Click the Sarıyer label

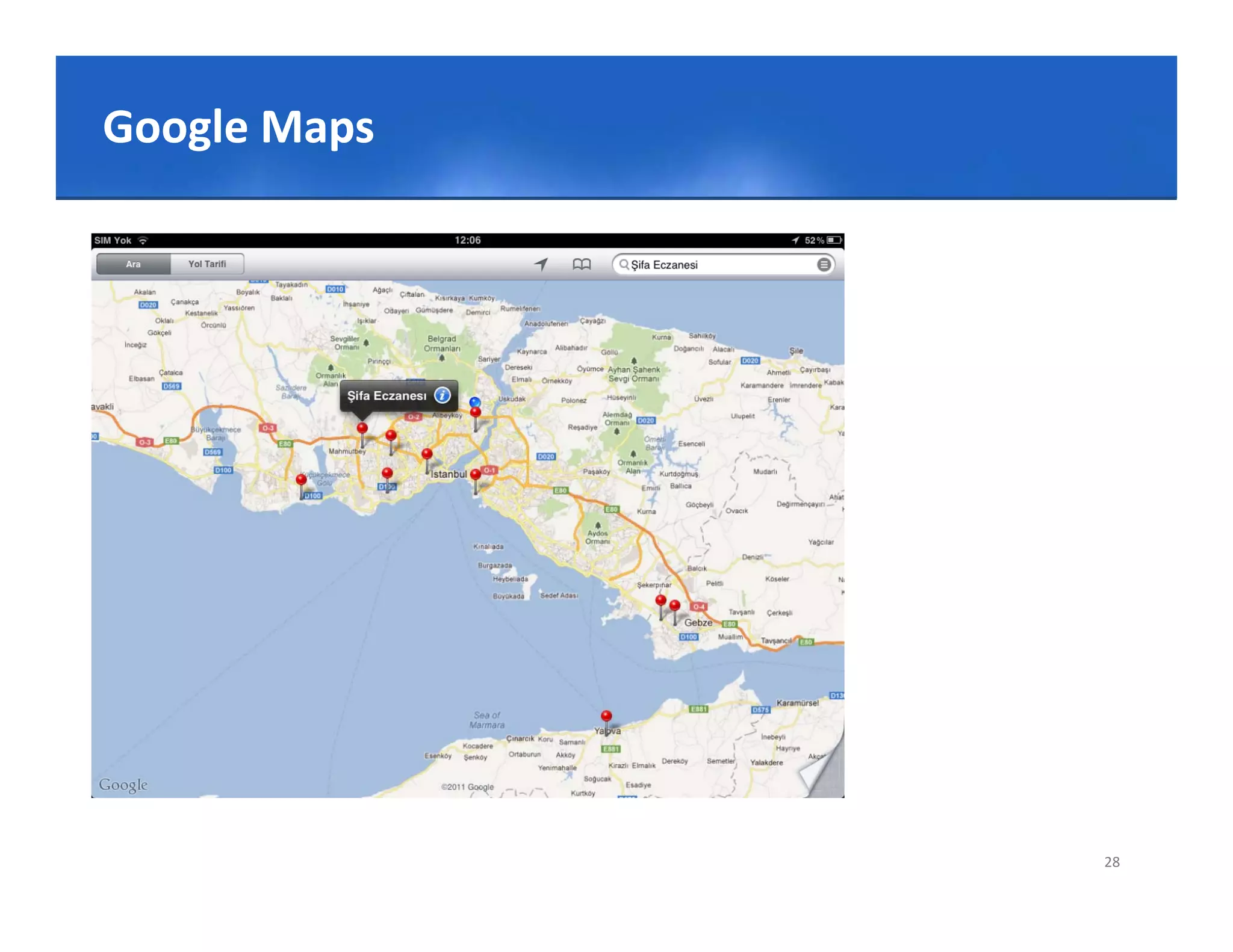489,359
